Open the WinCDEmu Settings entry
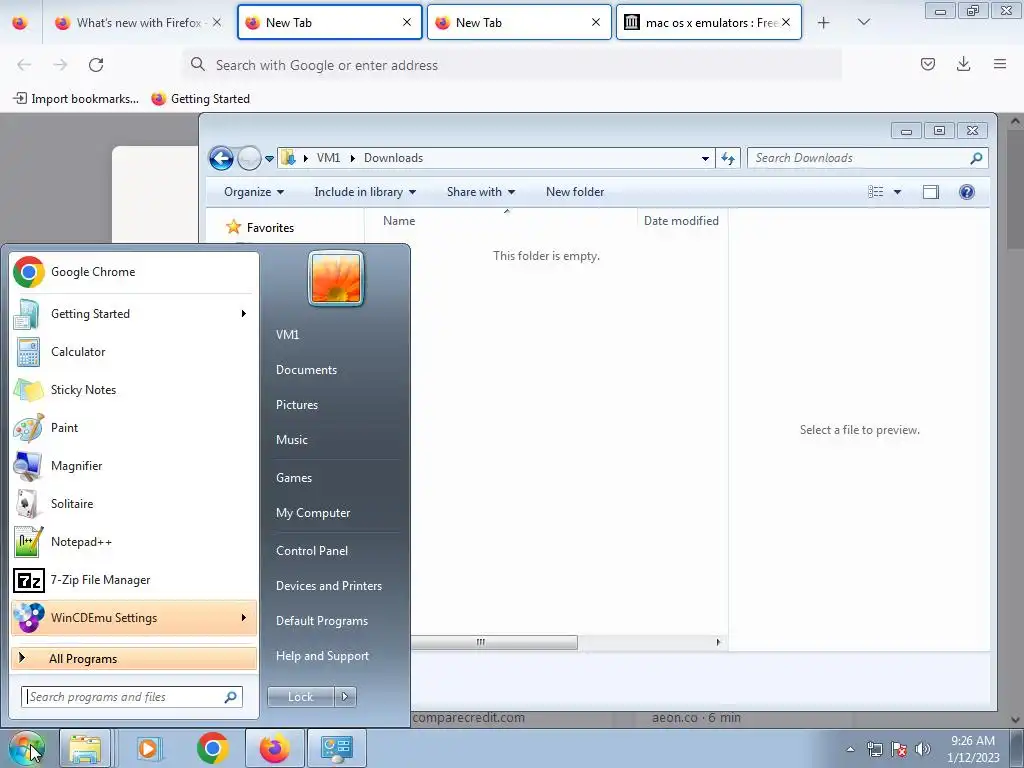Image resolution: width=1024 pixels, height=768 pixels. click(134, 618)
